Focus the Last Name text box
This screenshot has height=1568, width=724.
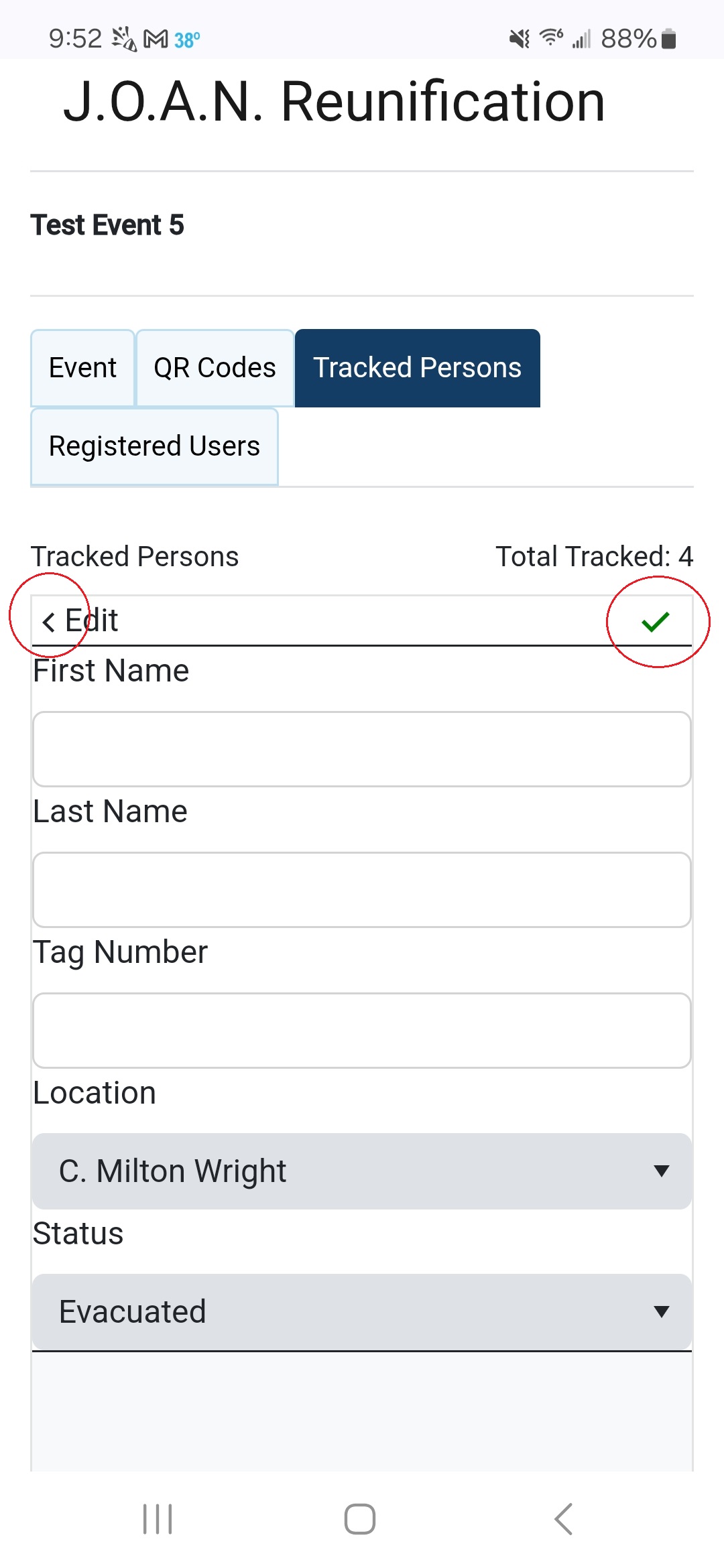[362, 890]
